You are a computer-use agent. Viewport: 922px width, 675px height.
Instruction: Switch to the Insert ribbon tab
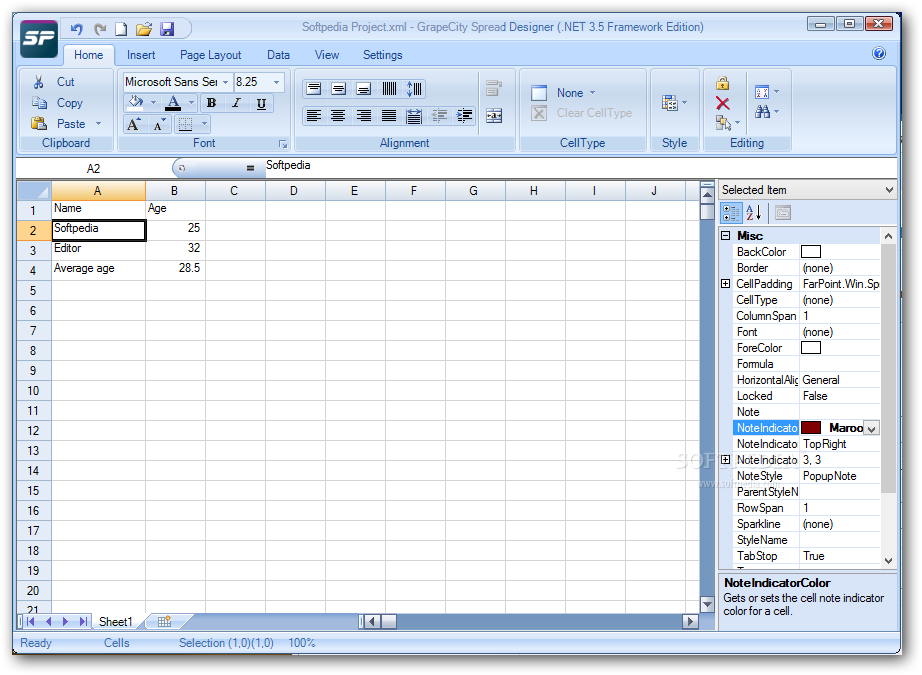click(x=141, y=55)
